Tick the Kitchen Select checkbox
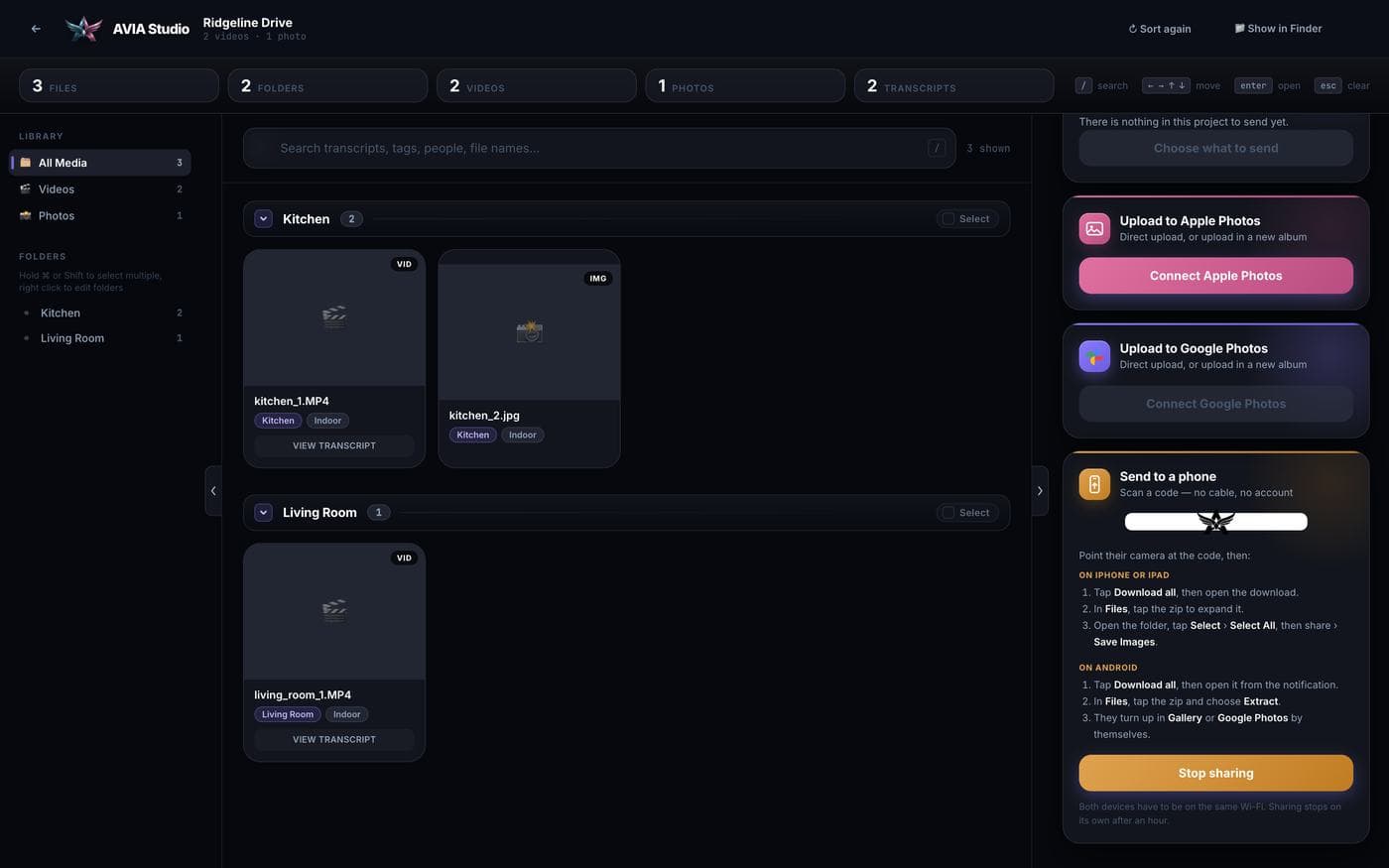Image resolution: width=1389 pixels, height=868 pixels. 948,219
